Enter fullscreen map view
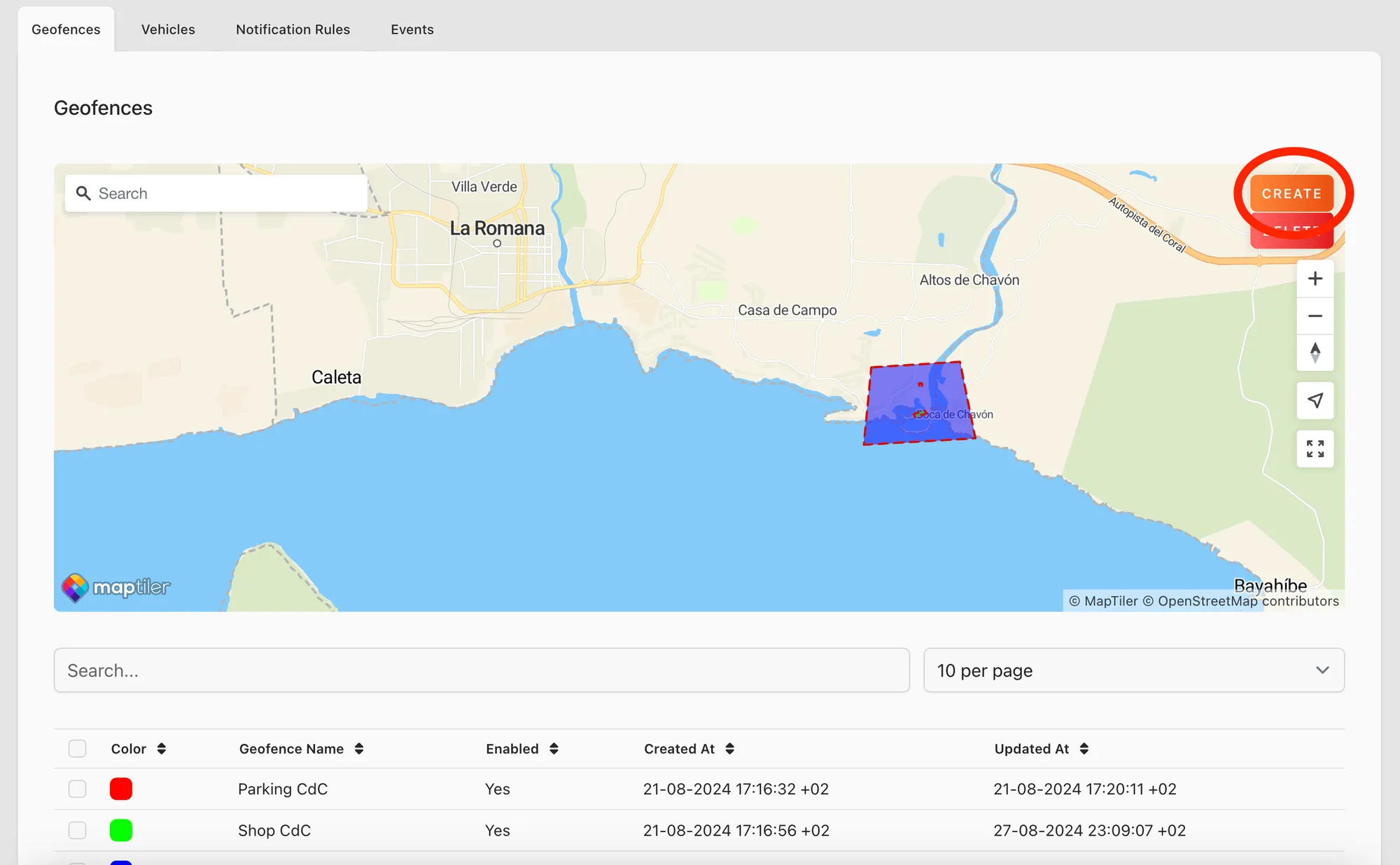The width and height of the screenshot is (1400, 865). (1315, 449)
